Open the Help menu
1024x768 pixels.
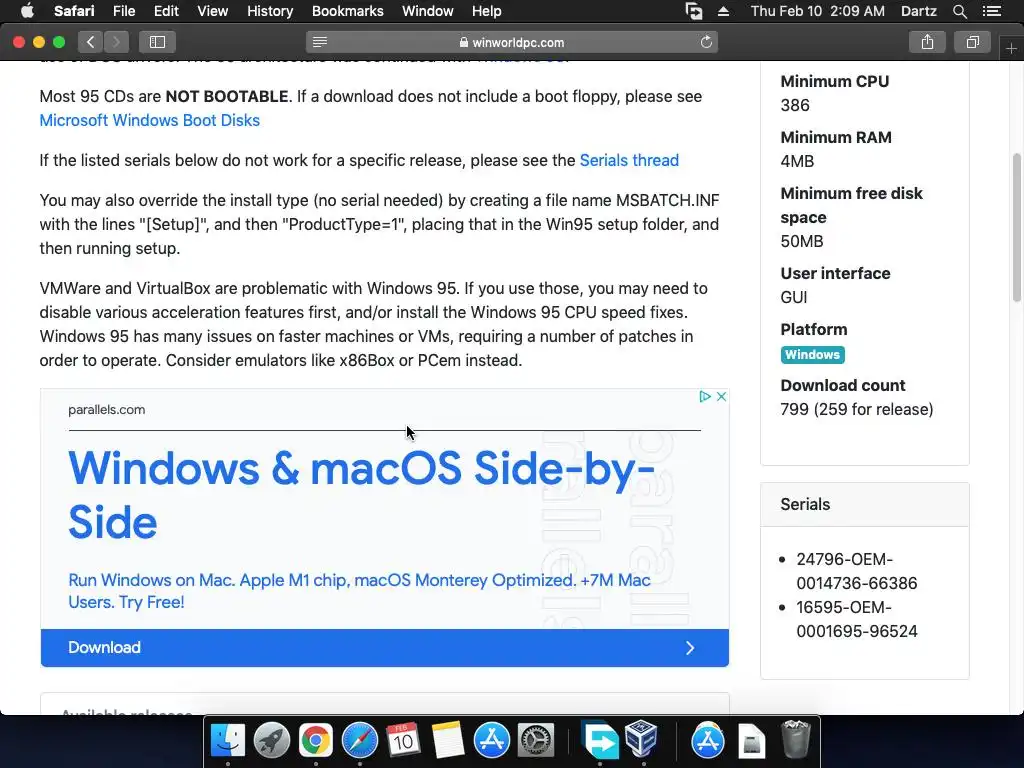(x=487, y=11)
